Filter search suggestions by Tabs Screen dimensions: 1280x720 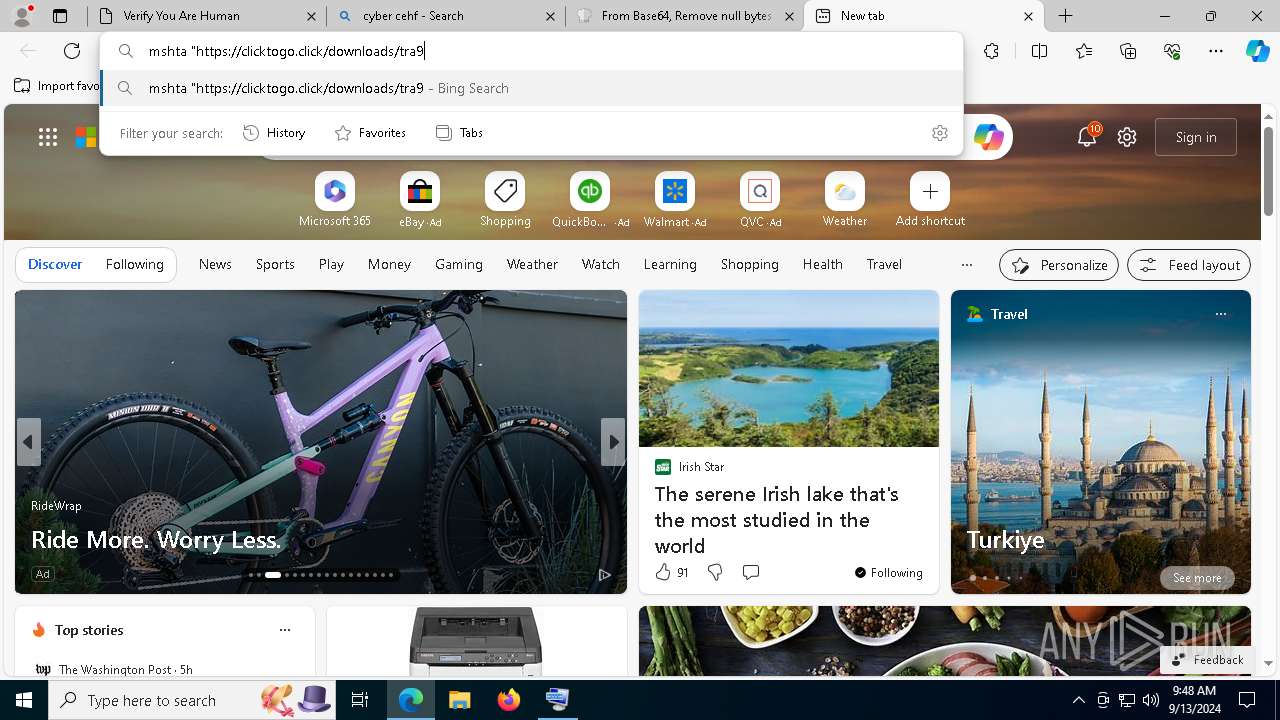tap(459, 133)
